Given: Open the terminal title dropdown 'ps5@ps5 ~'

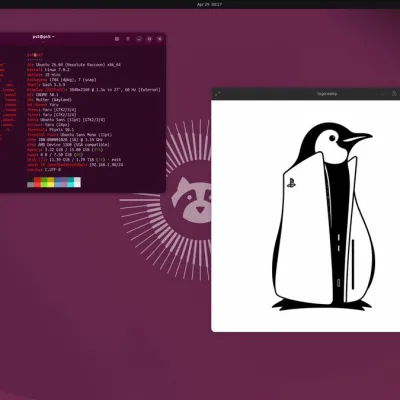Looking at the screenshot, I should [x=43, y=37].
